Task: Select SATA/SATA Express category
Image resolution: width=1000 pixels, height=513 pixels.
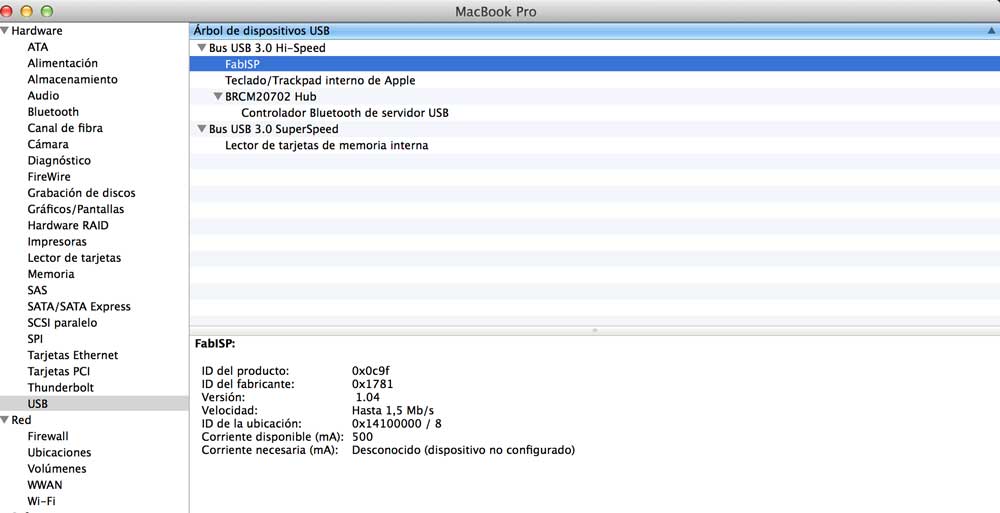Action: [79, 306]
